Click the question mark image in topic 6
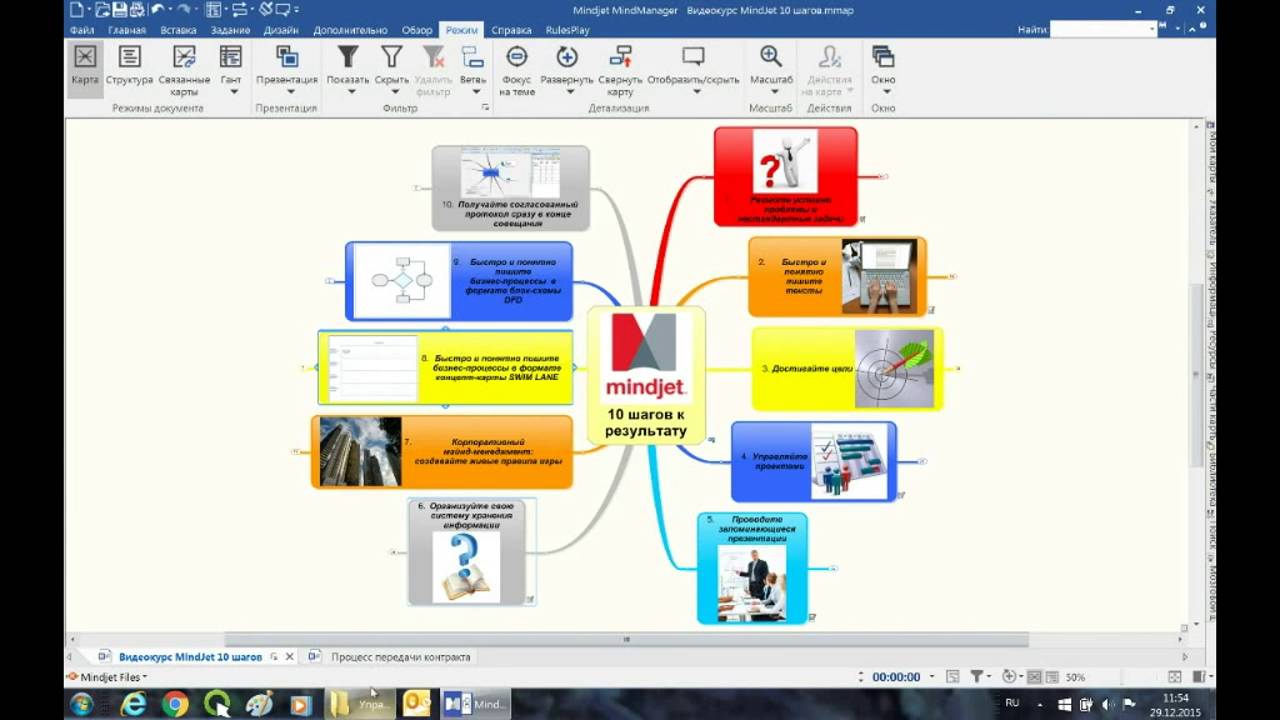This screenshot has width=1280, height=720. tap(466, 565)
